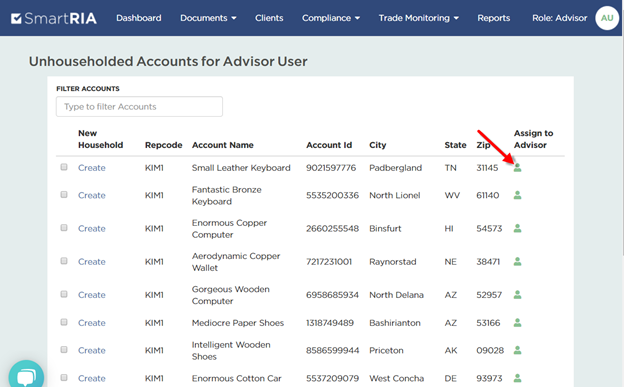This screenshot has width=624, height=387.
Task: Create household for Aerodynamic Copper Wallet
Action: click(92, 262)
